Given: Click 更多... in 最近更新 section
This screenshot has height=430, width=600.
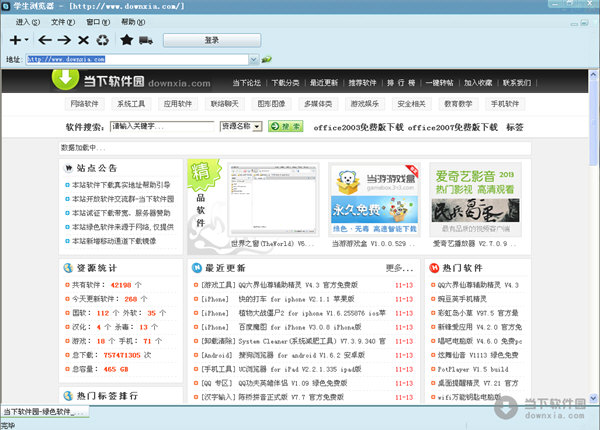Looking at the screenshot, I should click(399, 269).
